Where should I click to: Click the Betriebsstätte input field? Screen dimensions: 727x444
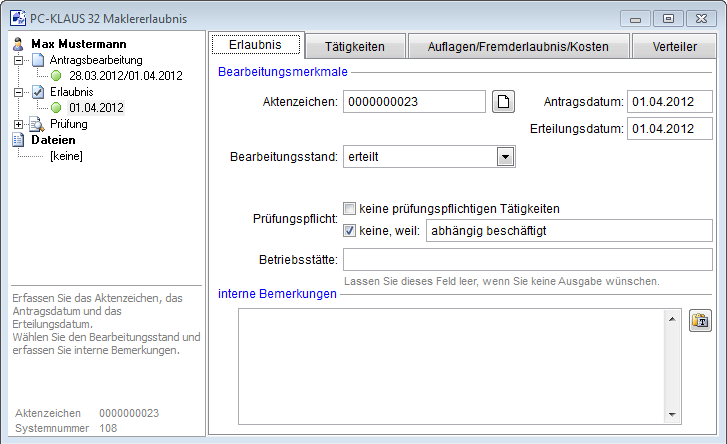pos(526,261)
